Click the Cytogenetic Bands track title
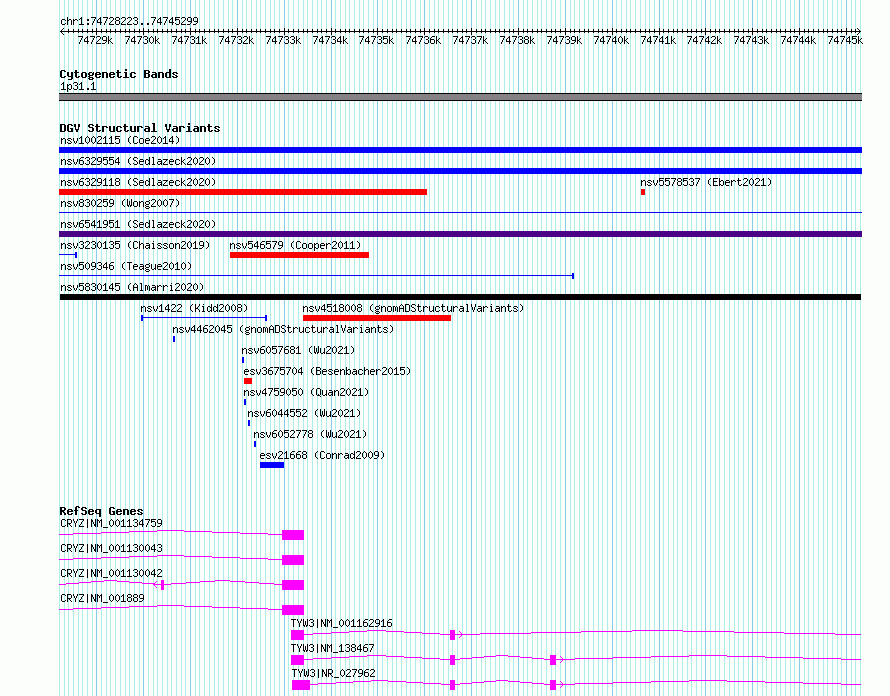The image size is (890, 696). [119, 74]
